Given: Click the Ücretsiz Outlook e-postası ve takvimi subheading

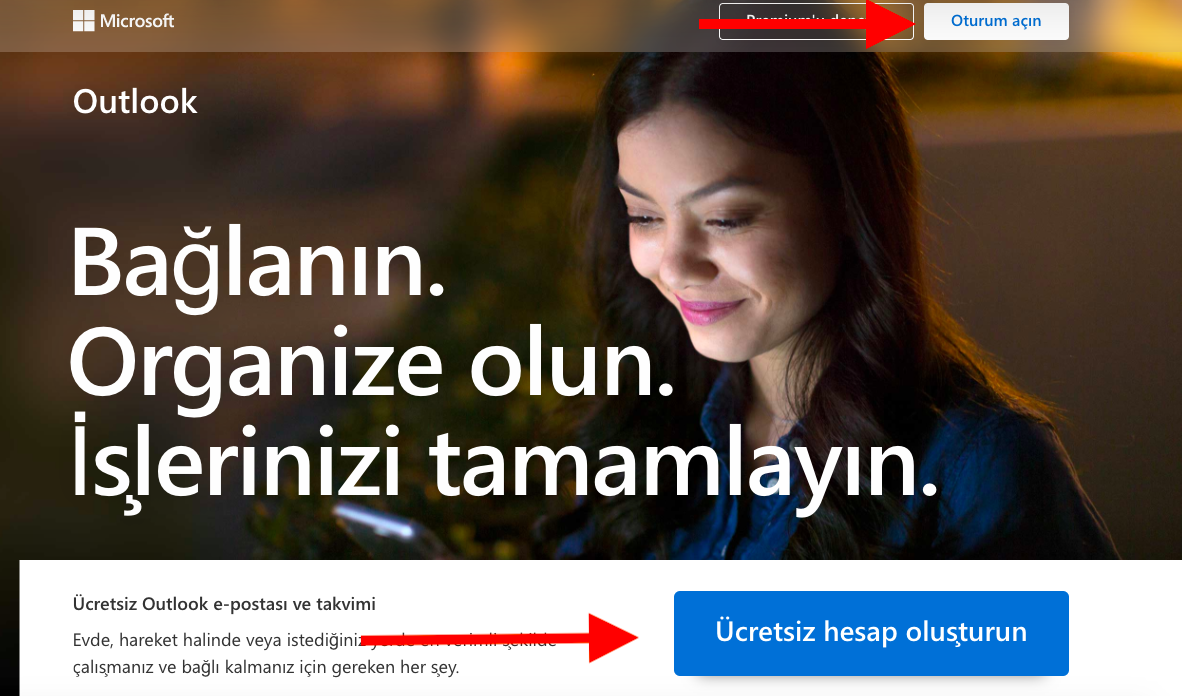Looking at the screenshot, I should 224,604.
